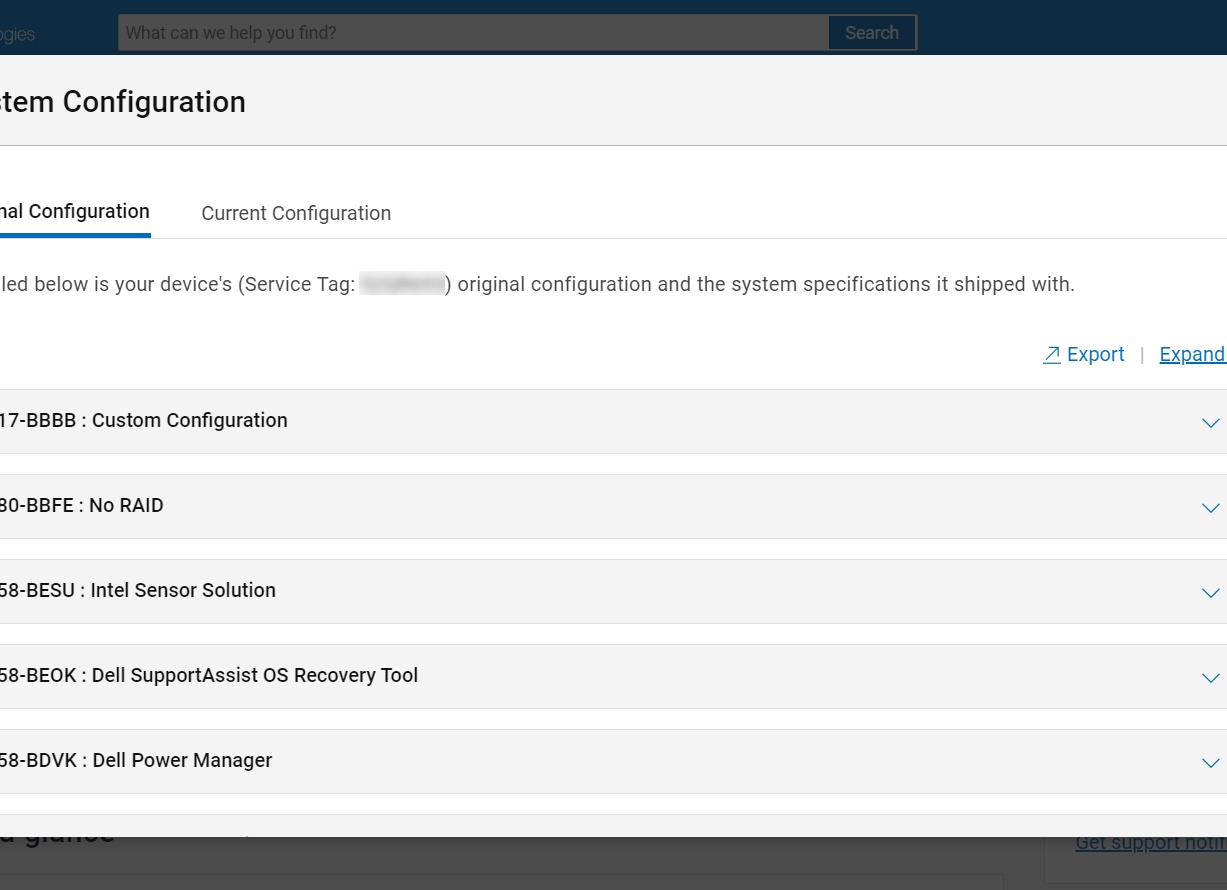1227x890 pixels.
Task: Switch to the Current Configuration tab
Action: [296, 213]
